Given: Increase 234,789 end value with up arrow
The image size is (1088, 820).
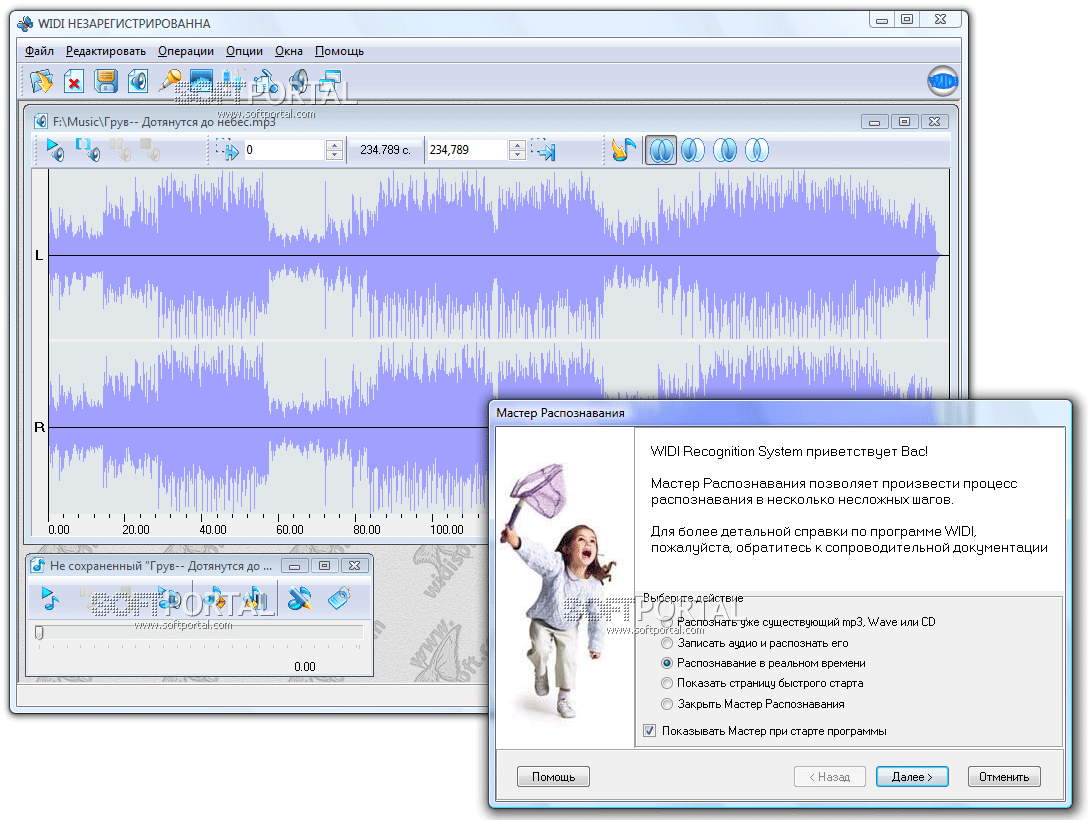Looking at the screenshot, I should [x=517, y=145].
